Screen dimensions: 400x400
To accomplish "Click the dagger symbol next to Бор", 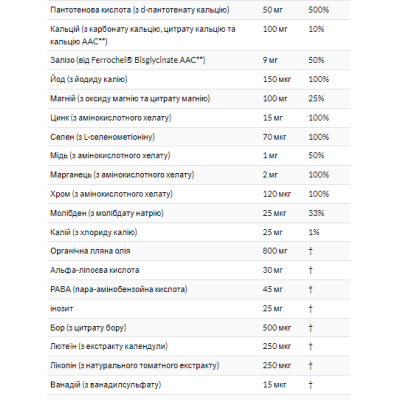I will click(311, 328).
